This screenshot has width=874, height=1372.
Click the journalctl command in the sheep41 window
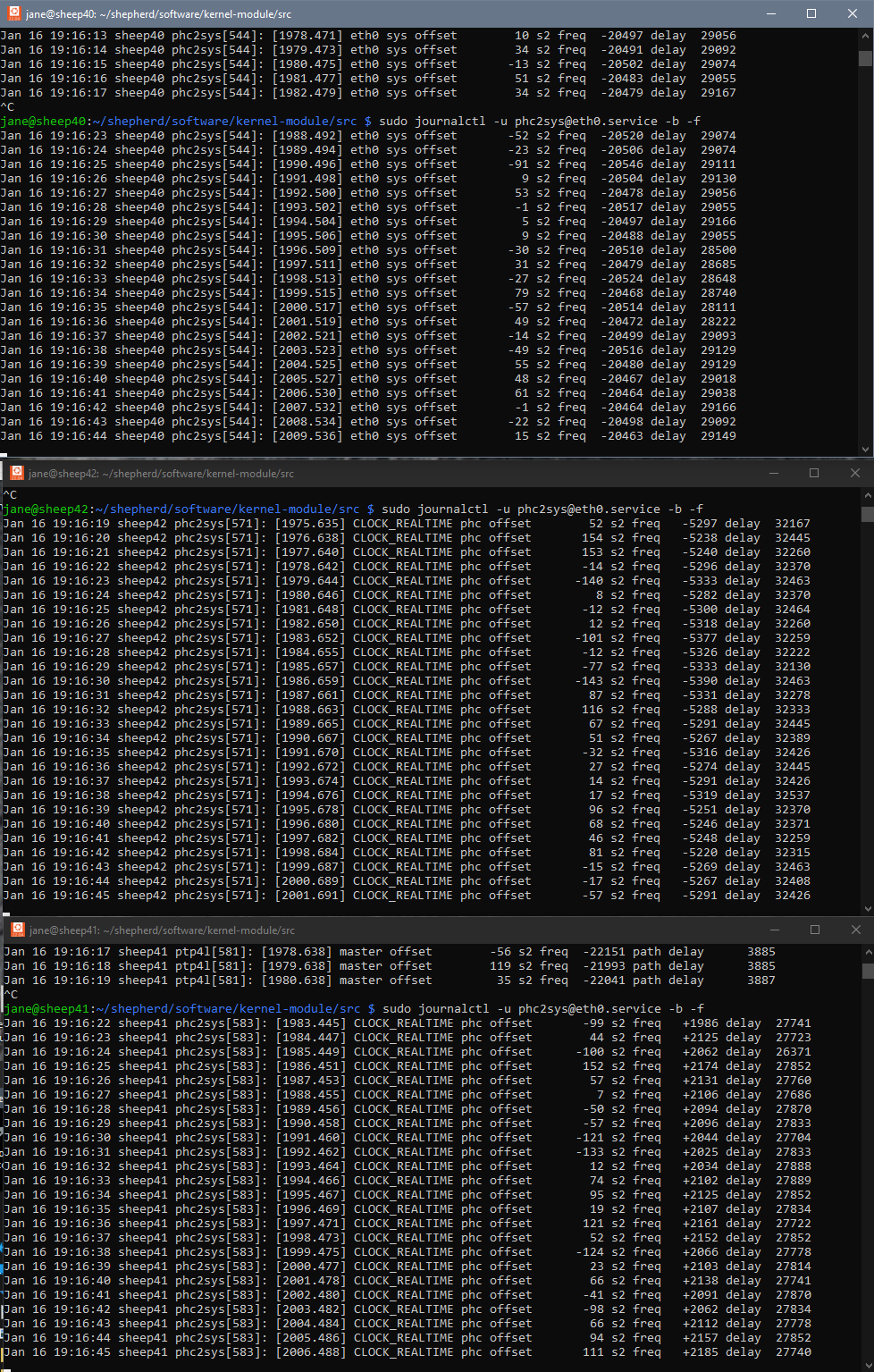tap(543, 1009)
